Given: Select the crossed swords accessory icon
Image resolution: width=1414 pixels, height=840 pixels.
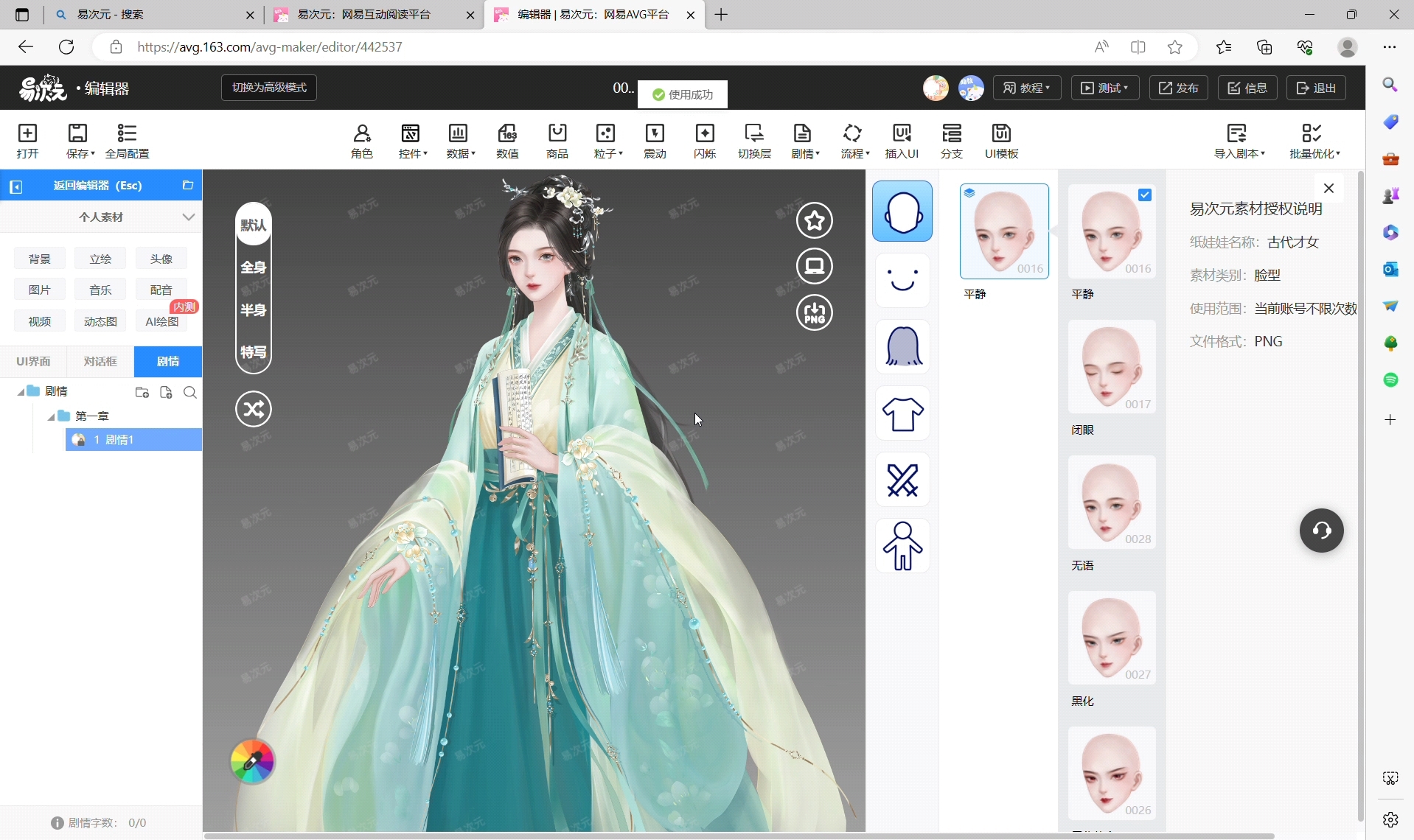Looking at the screenshot, I should click(902, 480).
